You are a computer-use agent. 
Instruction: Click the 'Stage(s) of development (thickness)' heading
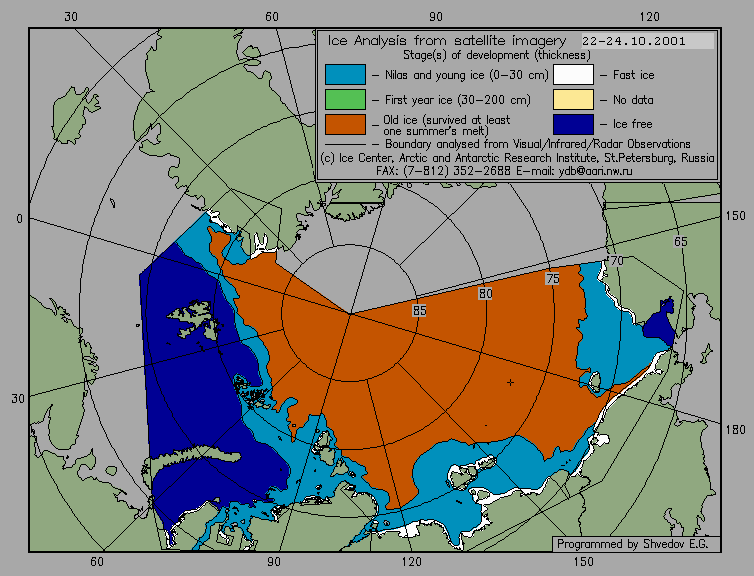click(x=497, y=55)
